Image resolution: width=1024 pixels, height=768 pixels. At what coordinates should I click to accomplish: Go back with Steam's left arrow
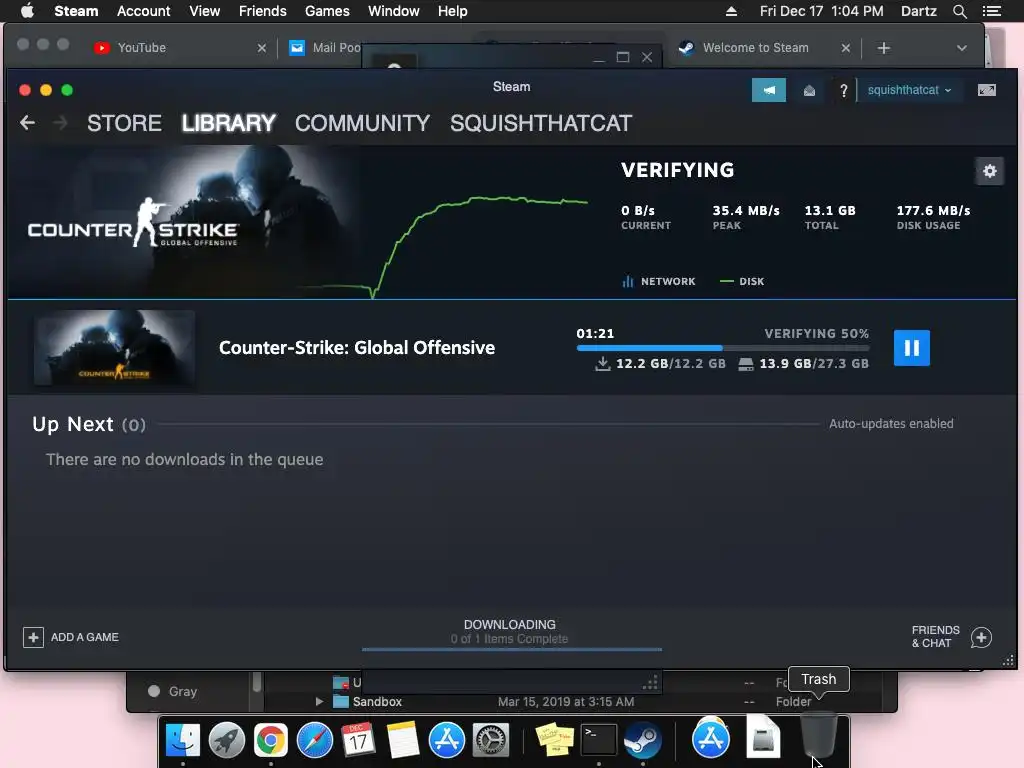tap(27, 122)
